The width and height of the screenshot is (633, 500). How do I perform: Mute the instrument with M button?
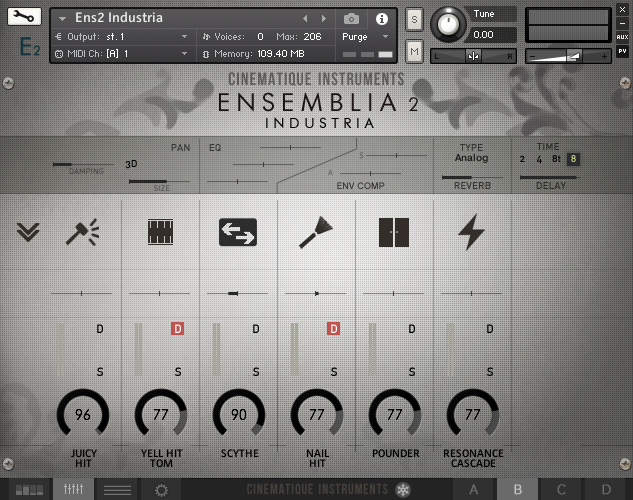[415, 51]
